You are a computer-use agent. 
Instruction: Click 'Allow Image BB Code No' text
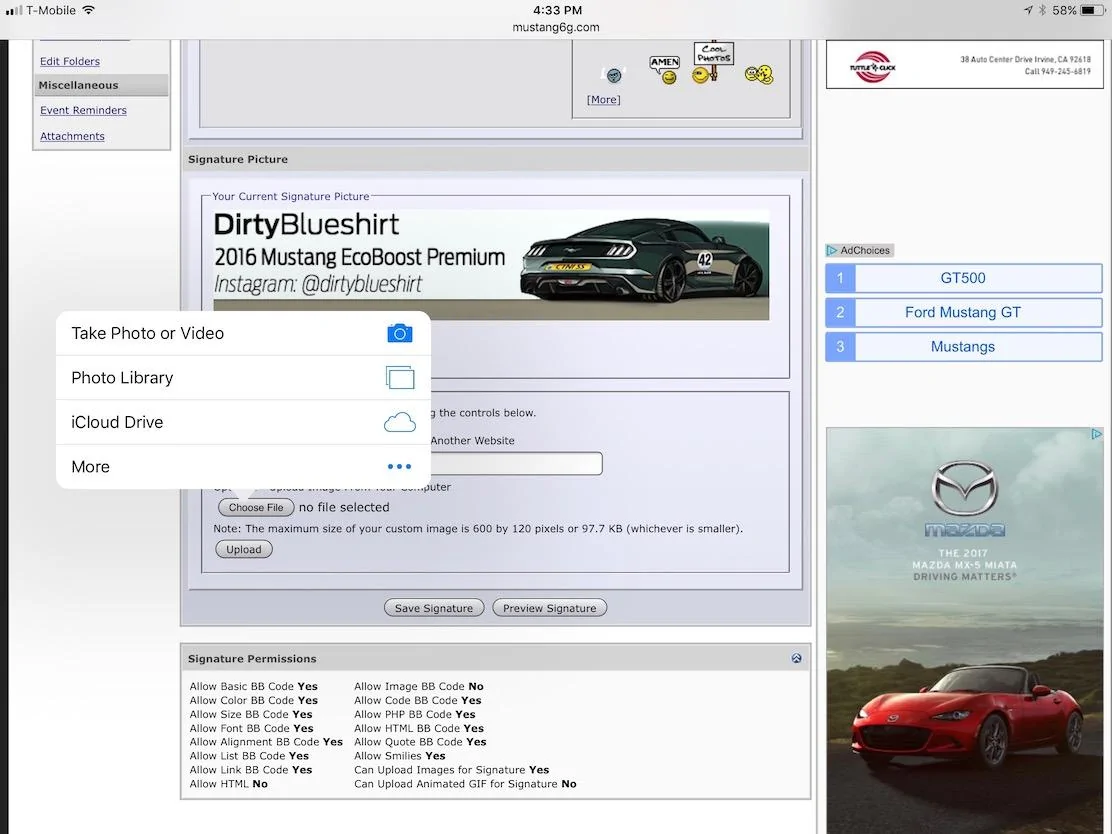point(418,686)
